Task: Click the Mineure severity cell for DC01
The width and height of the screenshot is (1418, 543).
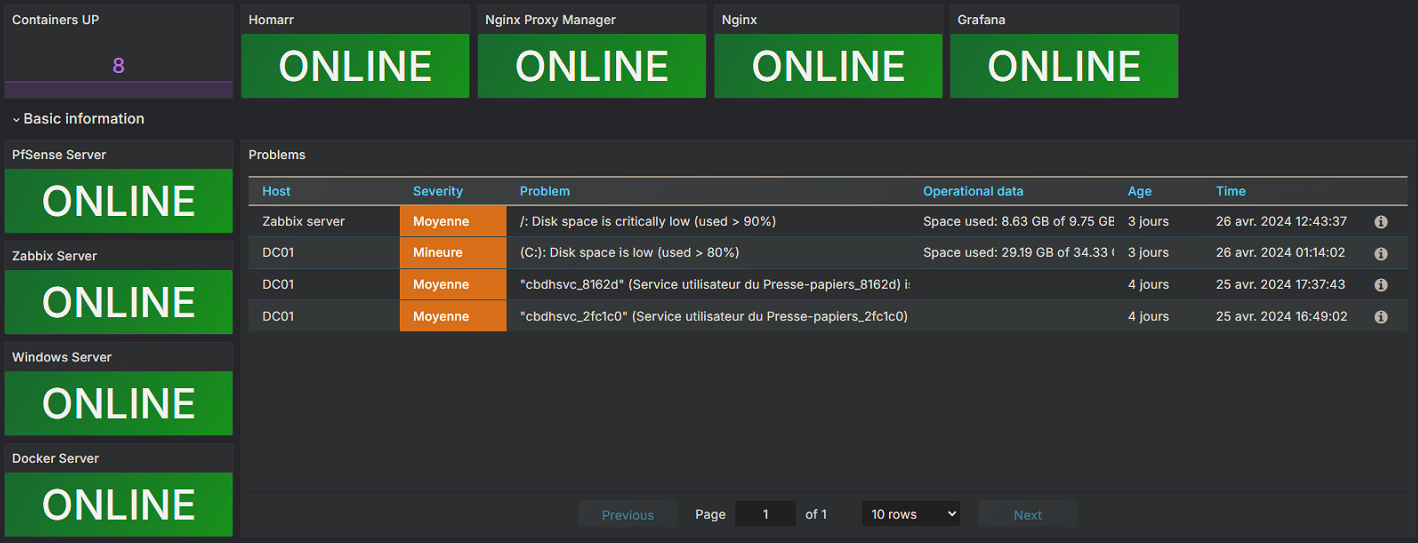Action: 453,253
